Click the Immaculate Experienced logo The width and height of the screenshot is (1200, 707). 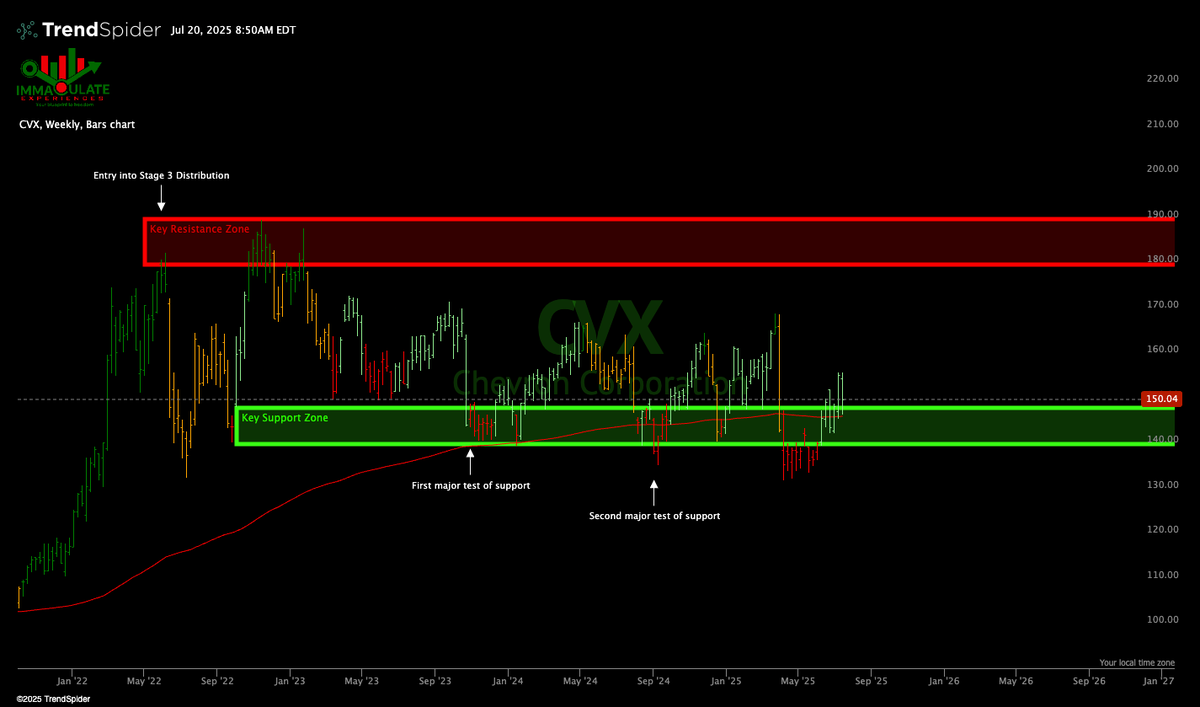click(x=64, y=80)
